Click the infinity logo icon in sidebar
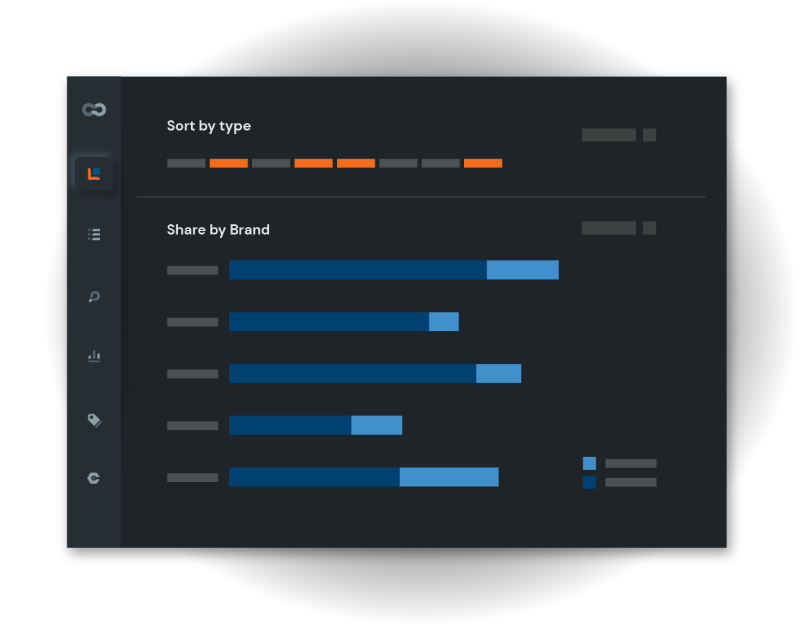 click(x=94, y=109)
